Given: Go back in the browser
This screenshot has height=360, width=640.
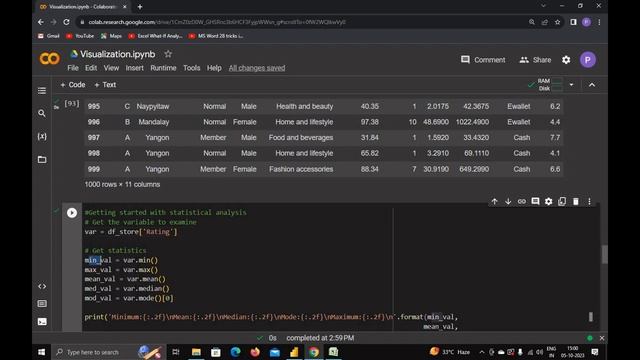Looking at the screenshot, I should coord(40,22).
